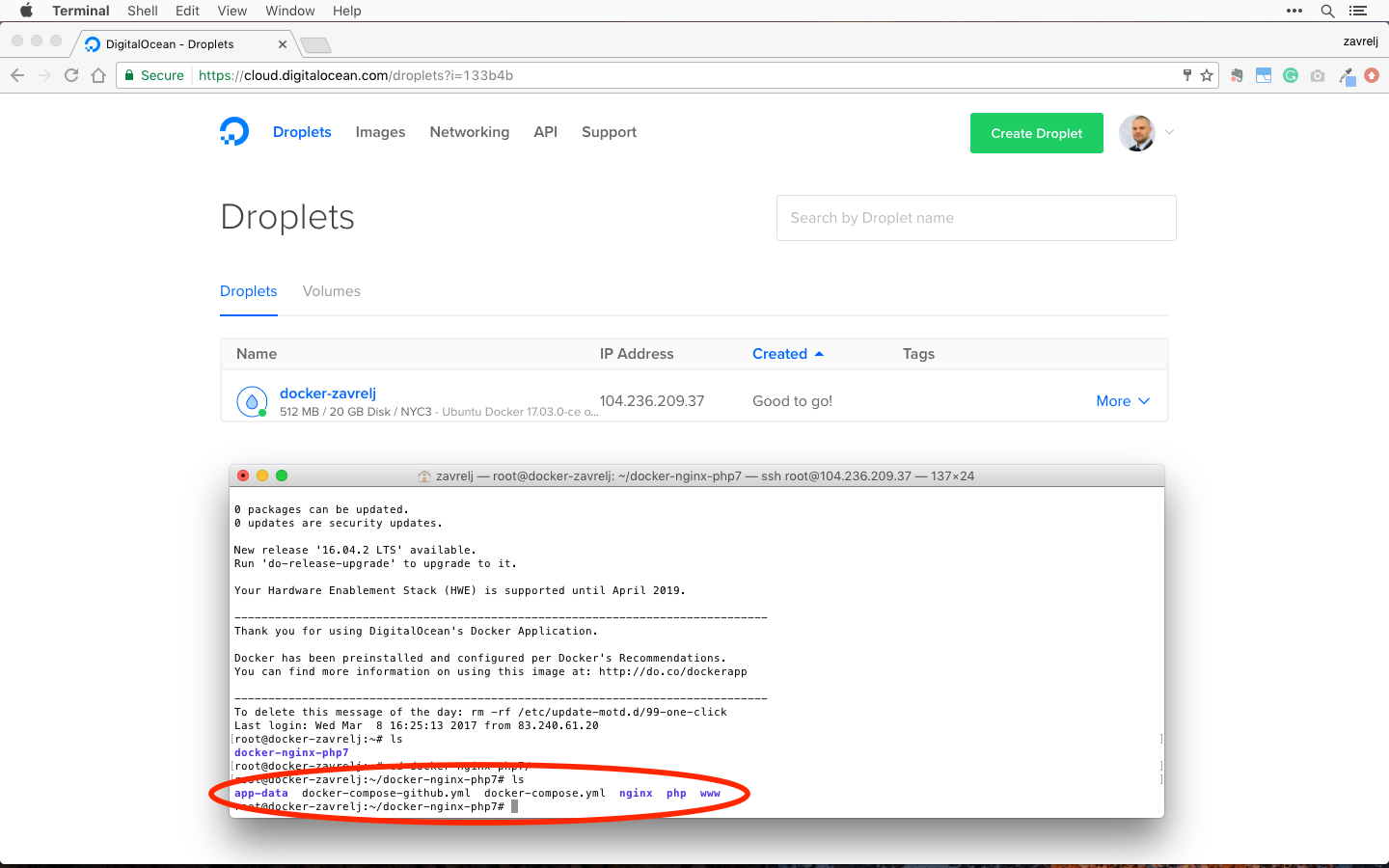Click the 'app-data' directory in Terminal listing
This screenshot has width=1389, height=868.
[261, 794]
